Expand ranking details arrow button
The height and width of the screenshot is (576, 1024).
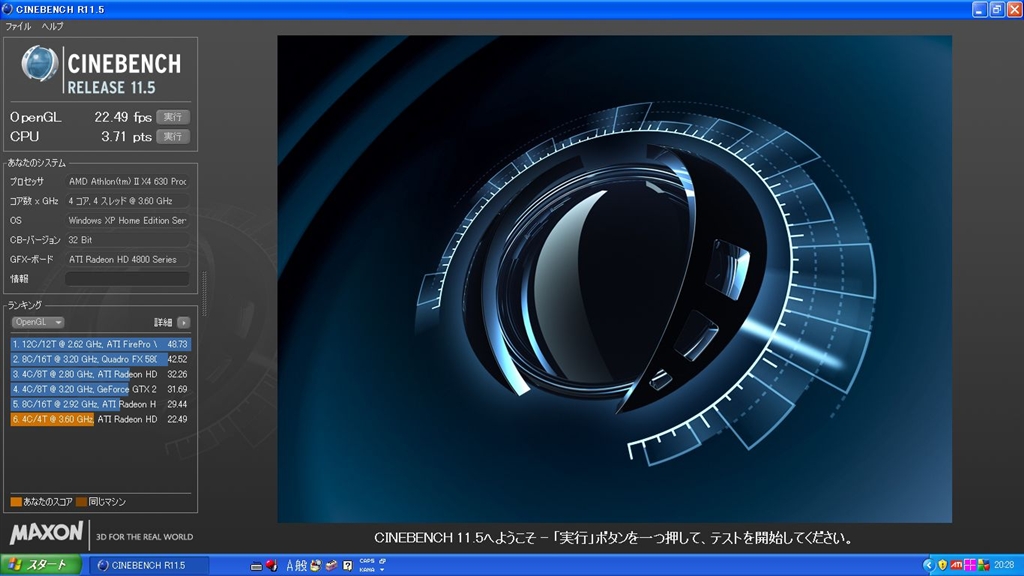coord(183,322)
